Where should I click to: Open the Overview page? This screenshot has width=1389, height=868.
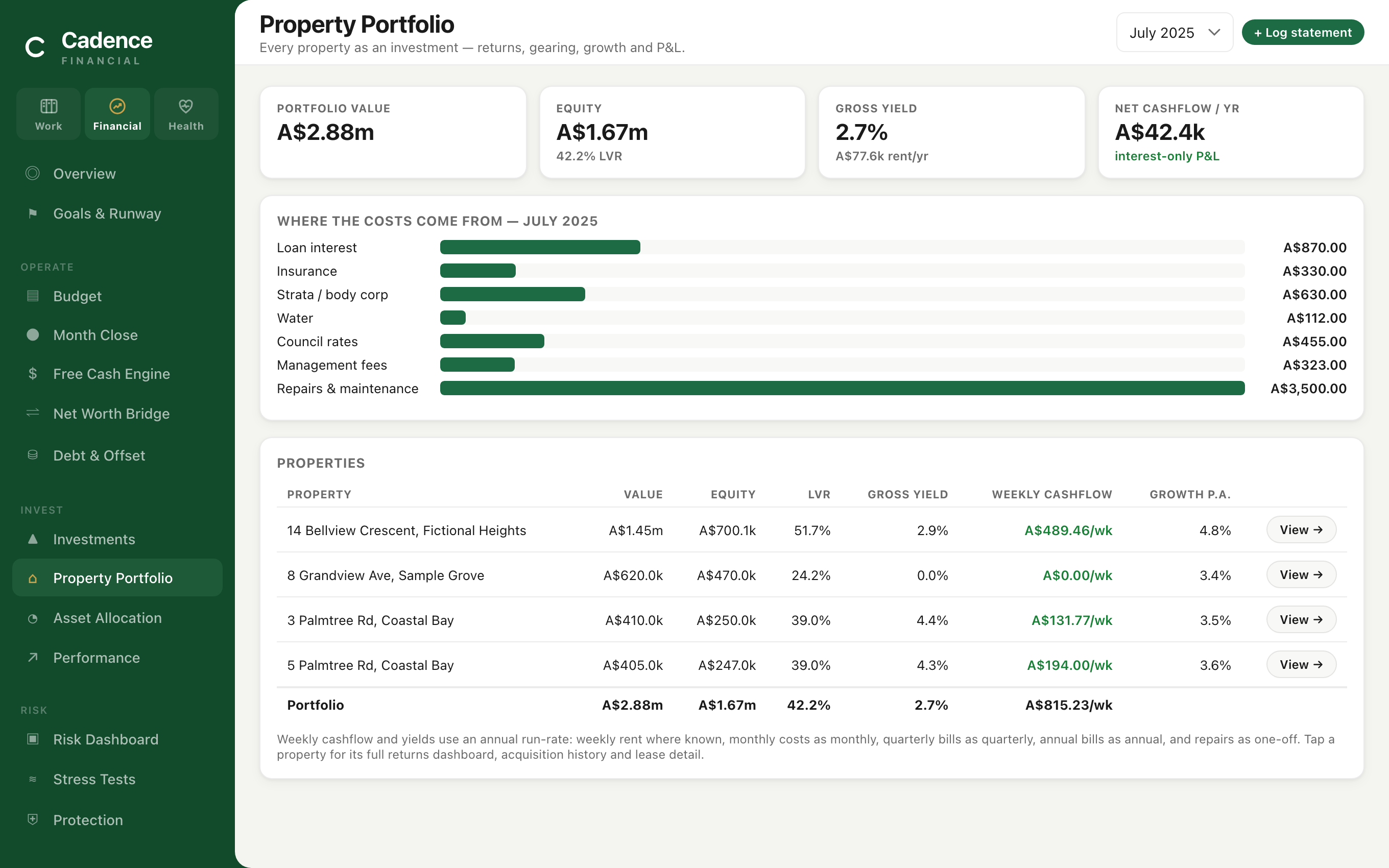117,174
